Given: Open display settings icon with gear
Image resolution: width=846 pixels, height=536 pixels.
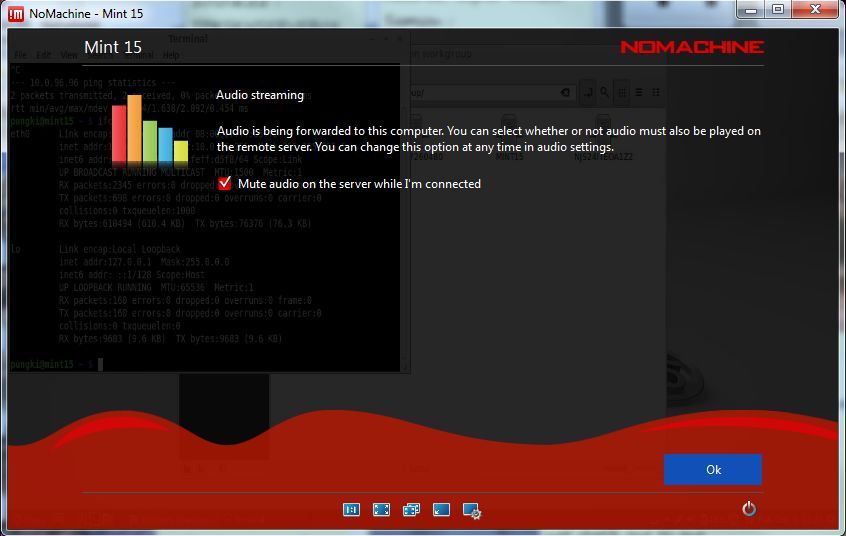Looking at the screenshot, I should [472, 511].
